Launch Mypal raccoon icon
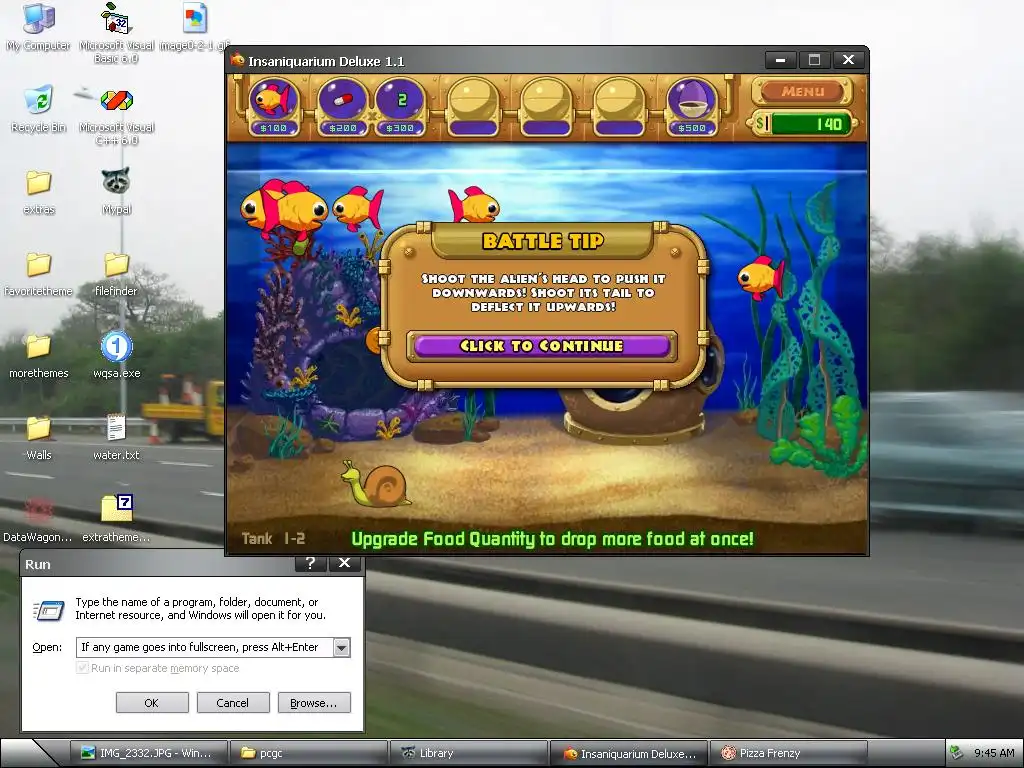 tap(116, 191)
